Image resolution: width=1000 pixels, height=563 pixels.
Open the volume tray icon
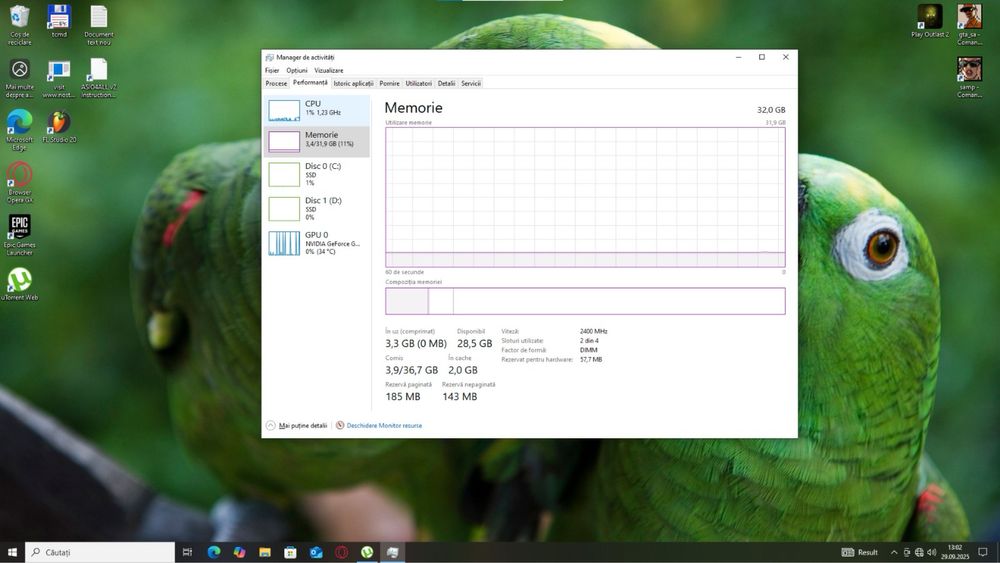[931, 552]
